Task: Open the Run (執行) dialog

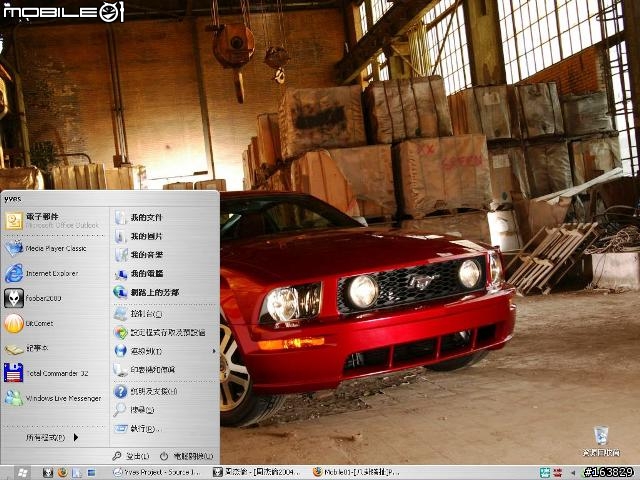Action: (x=164, y=429)
